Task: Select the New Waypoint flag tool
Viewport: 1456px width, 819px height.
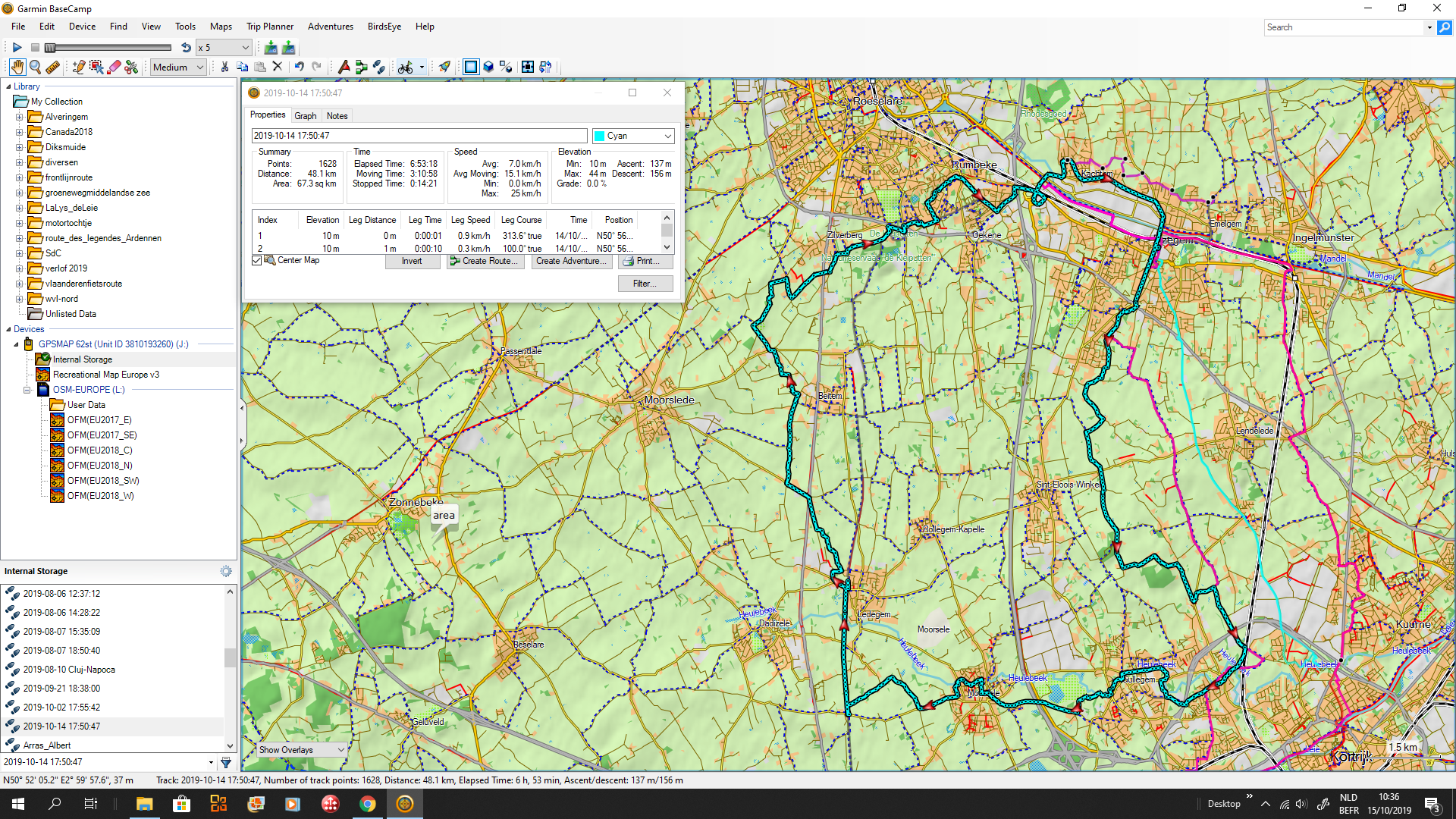Action: tap(344, 67)
